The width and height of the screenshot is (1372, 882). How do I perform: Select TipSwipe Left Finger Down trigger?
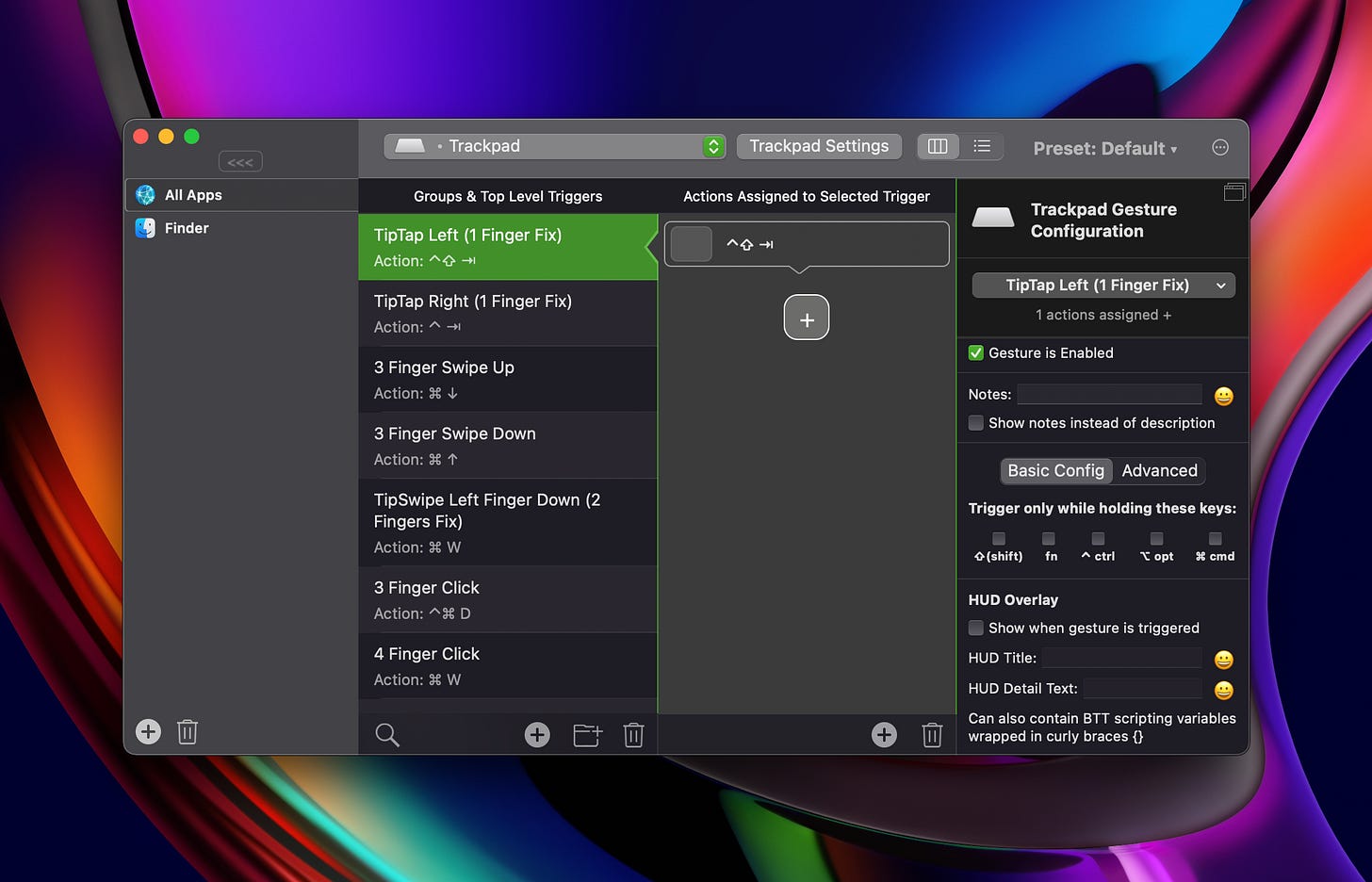[507, 522]
